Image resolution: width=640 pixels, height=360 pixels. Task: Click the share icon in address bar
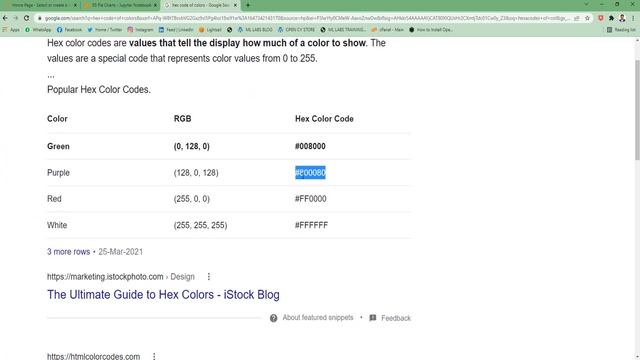click(576, 18)
